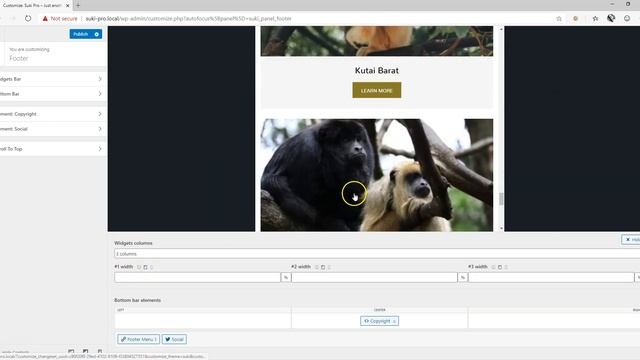Click the preview pane vertical scrollbar thumb
This screenshot has width=640, height=360.
tap(501, 199)
